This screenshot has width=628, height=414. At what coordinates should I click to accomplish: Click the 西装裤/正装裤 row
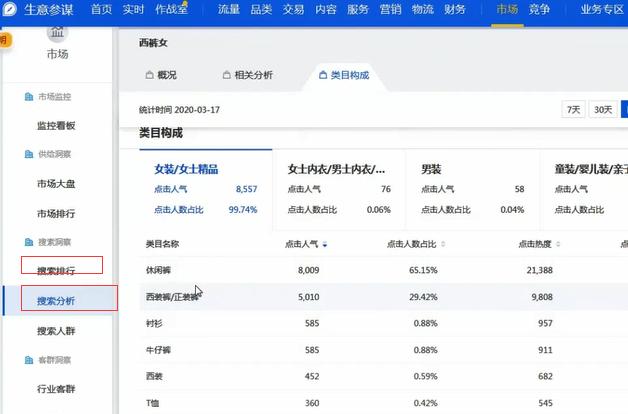tap(384, 297)
